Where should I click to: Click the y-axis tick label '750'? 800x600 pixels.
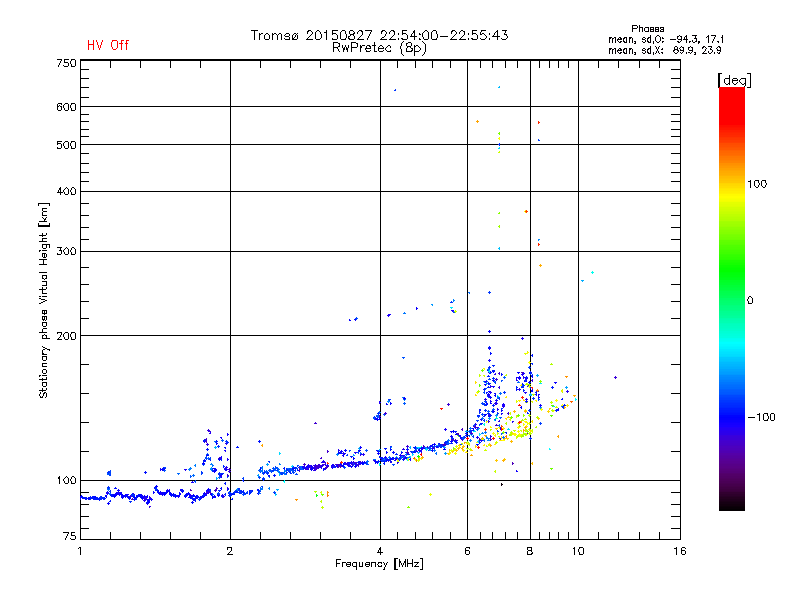pyautogui.click(x=66, y=63)
